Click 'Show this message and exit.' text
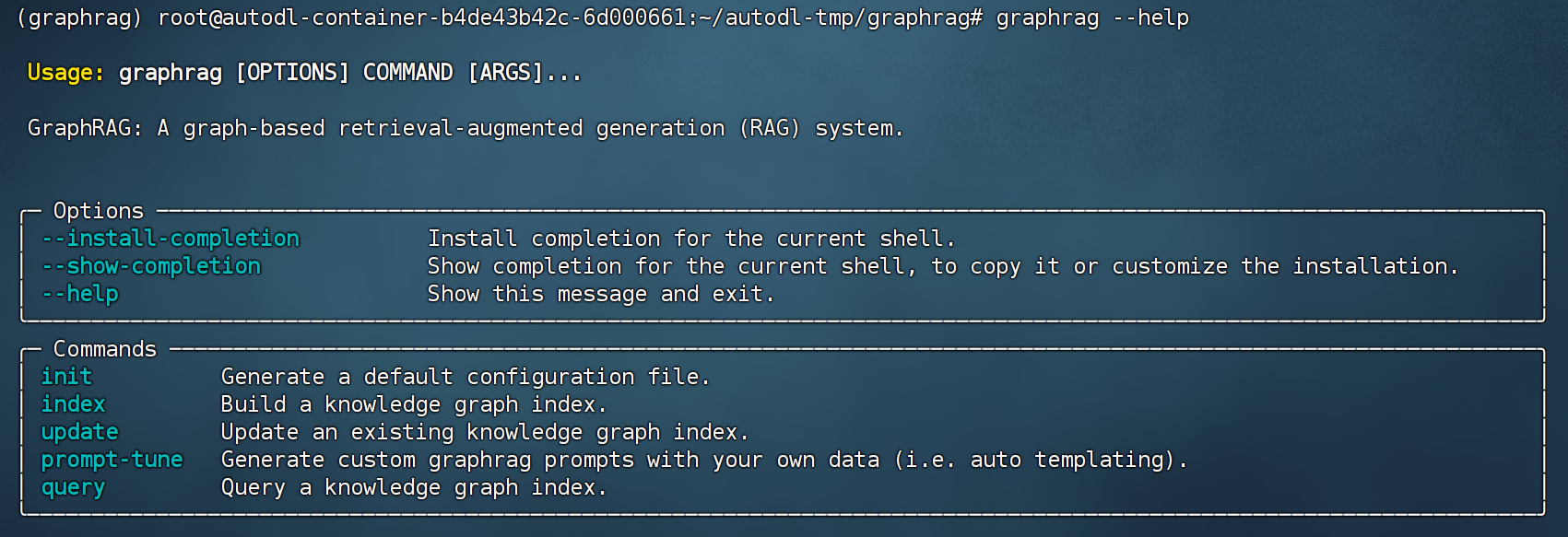 click(601, 294)
